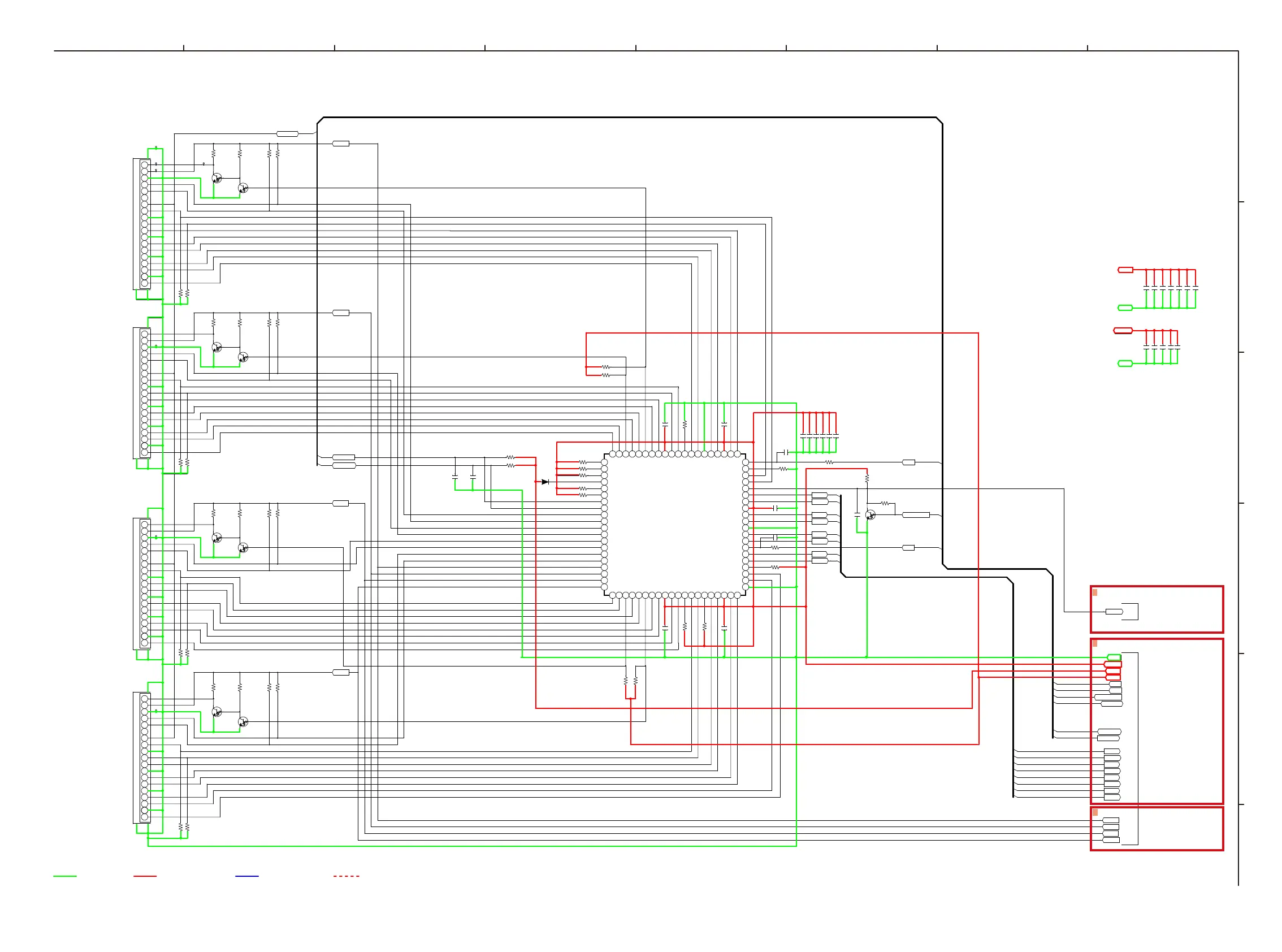Click the dashed red line sample in the legend
Viewport: 1282px width, 952px height.
pyautogui.click(x=346, y=876)
